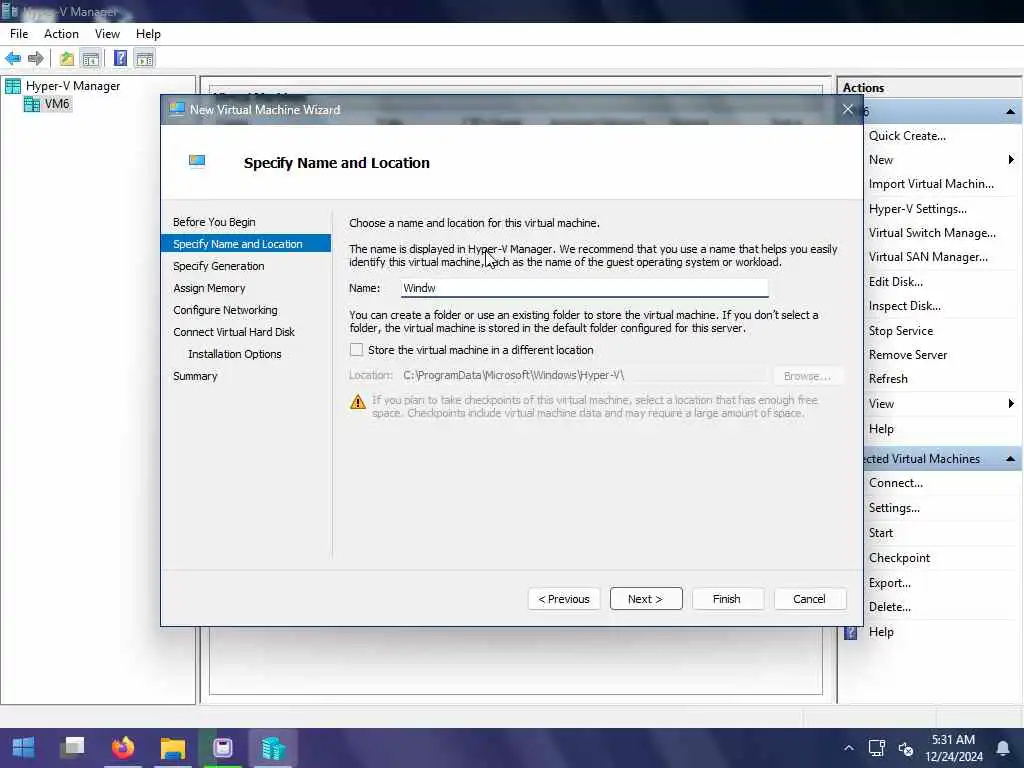Click the Forward arrow toolbar icon

tap(36, 59)
